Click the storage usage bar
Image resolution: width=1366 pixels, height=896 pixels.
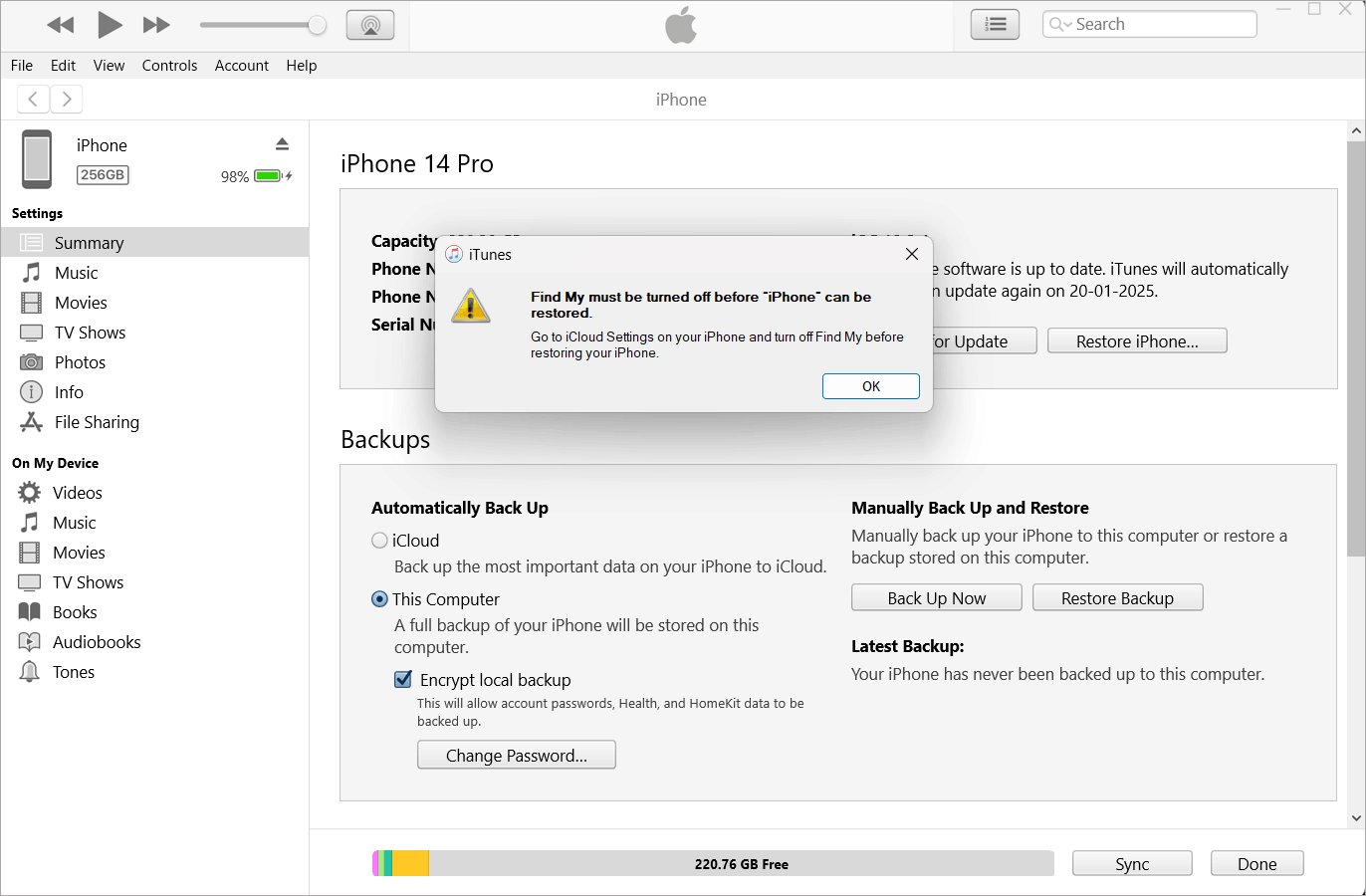click(x=713, y=863)
